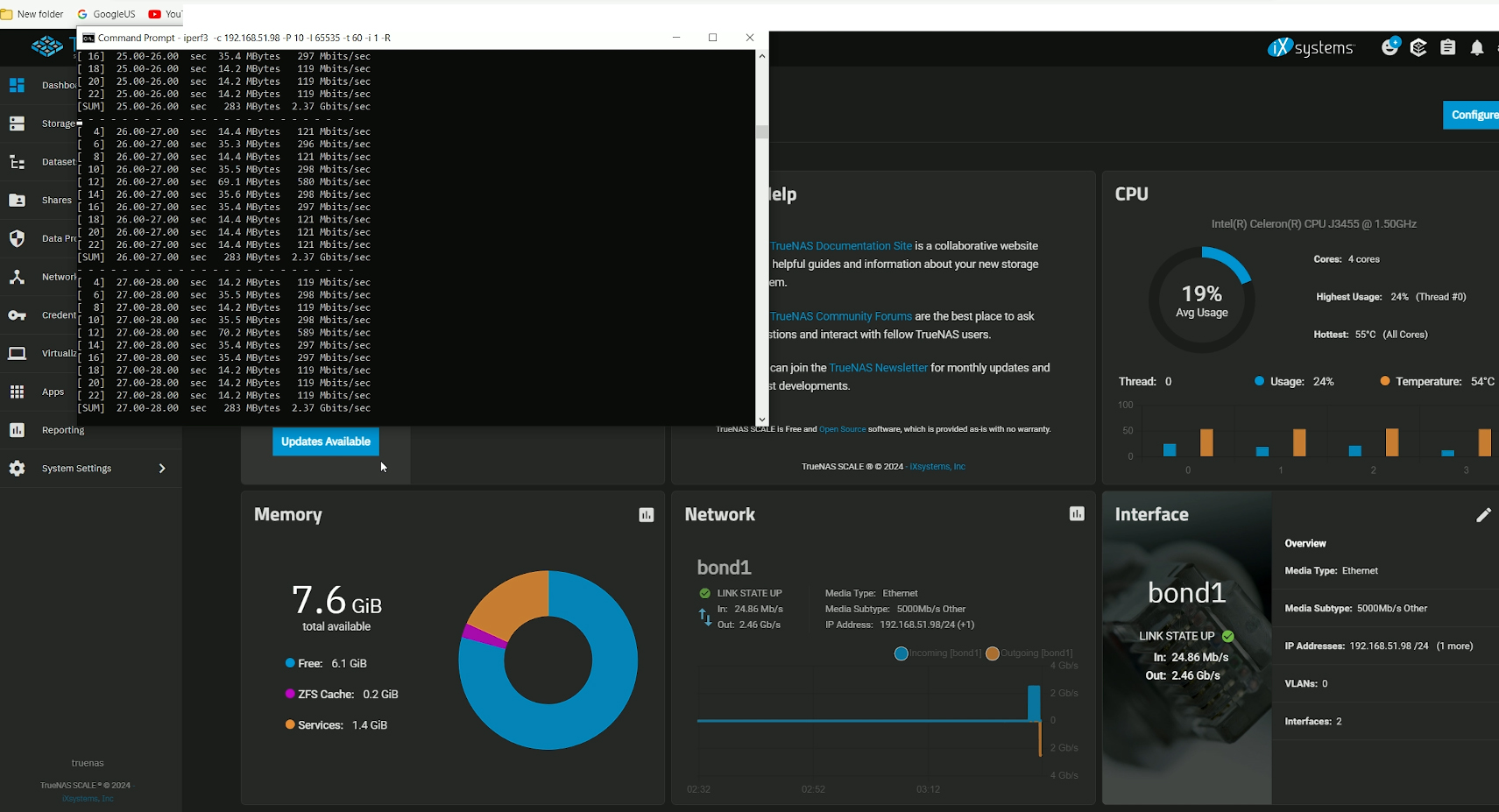This screenshot has width=1499, height=812.
Task: Click the Open Source link
Action: click(x=842, y=429)
